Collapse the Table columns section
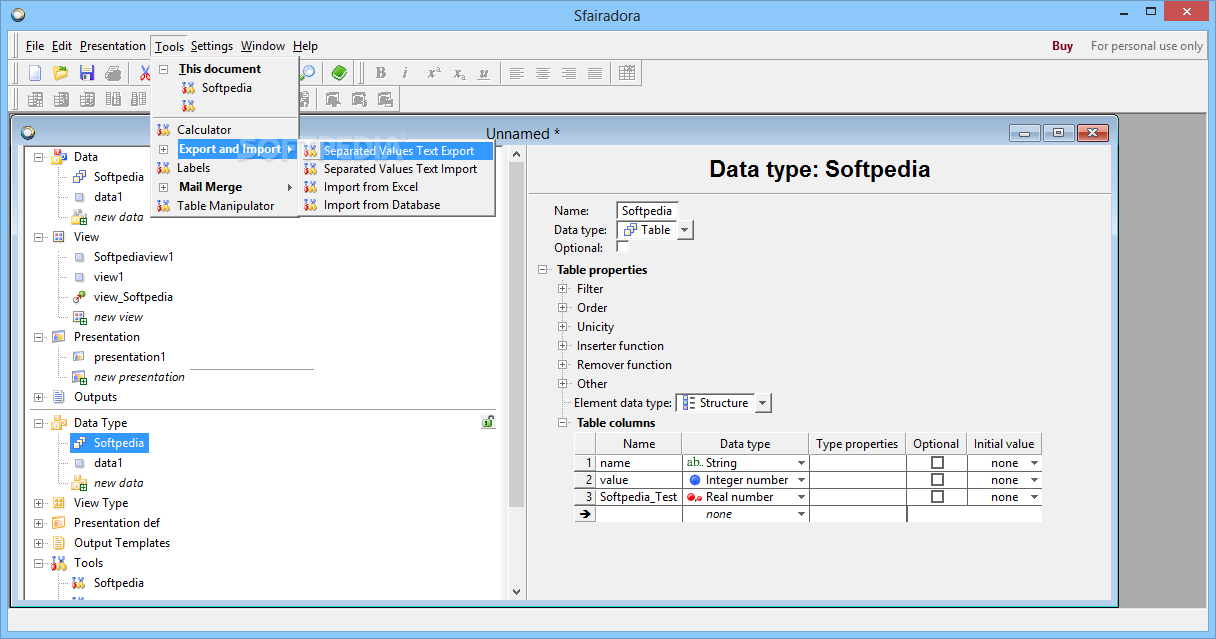Viewport: 1216px width, 639px height. click(563, 423)
